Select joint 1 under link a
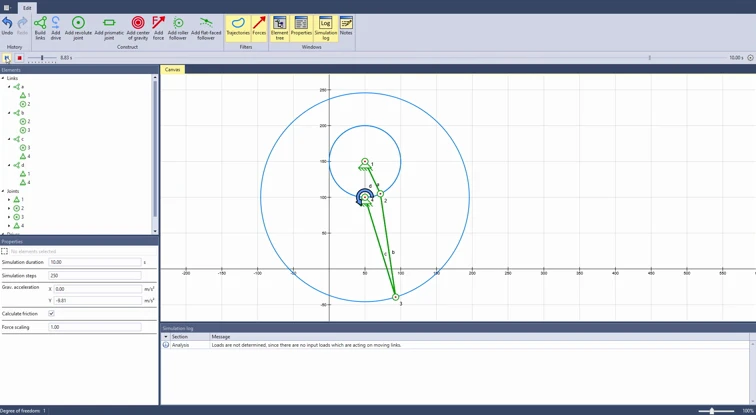 click(x=25, y=95)
